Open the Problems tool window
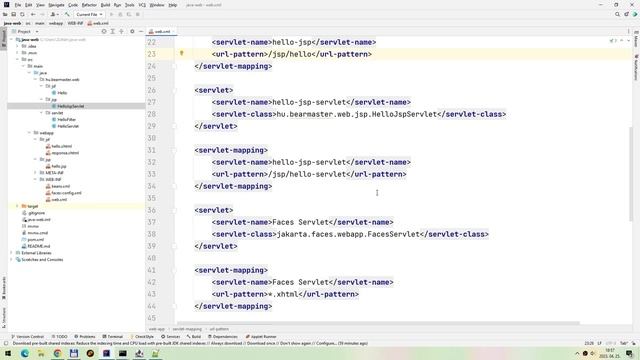640x360 pixels. click(x=85, y=337)
